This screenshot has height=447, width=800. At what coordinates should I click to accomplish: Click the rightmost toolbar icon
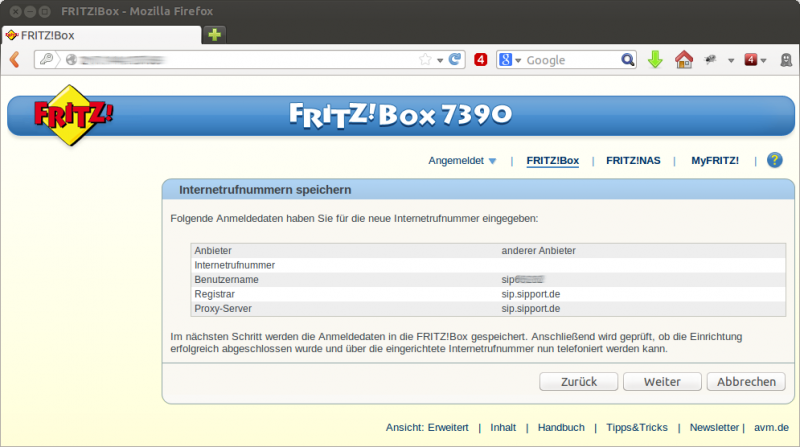coord(786,60)
